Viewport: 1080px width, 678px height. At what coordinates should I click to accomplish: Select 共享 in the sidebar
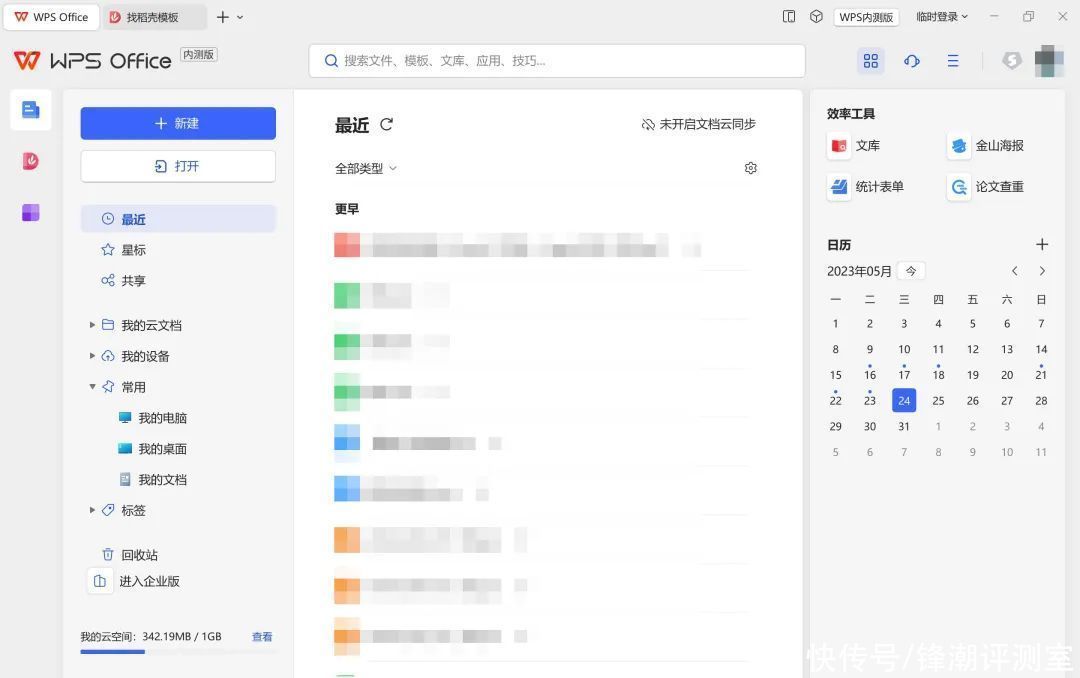click(178, 280)
